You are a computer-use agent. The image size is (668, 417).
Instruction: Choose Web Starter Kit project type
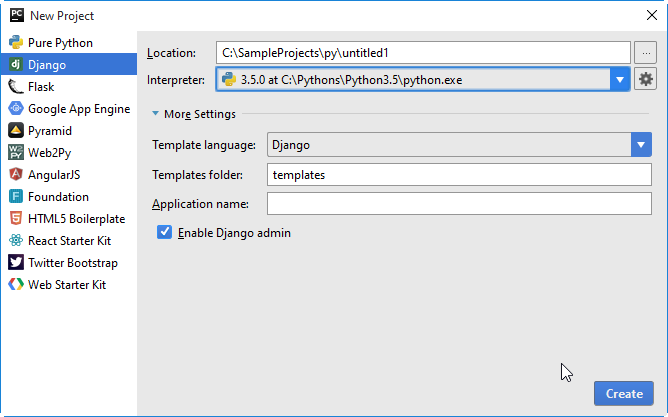pyautogui.click(x=66, y=285)
